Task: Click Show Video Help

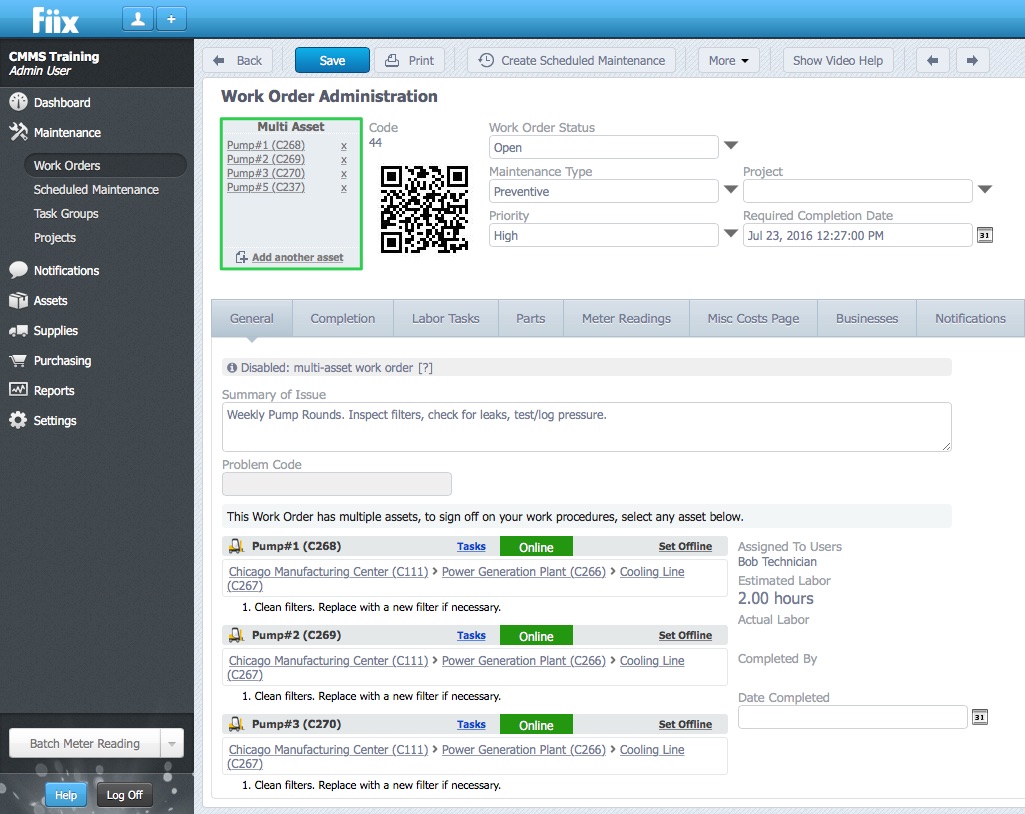Action: 837,60
